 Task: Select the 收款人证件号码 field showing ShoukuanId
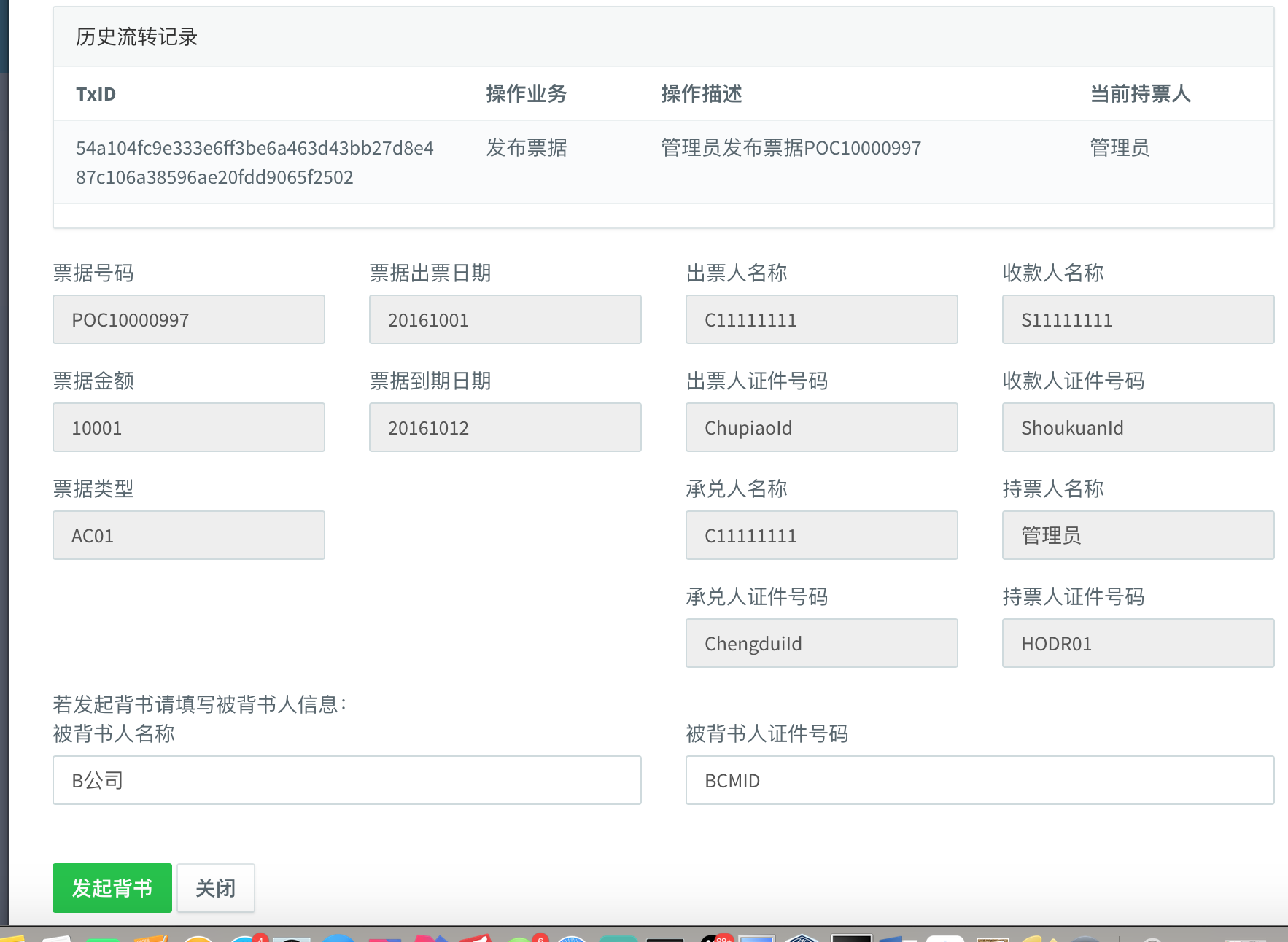(1138, 427)
